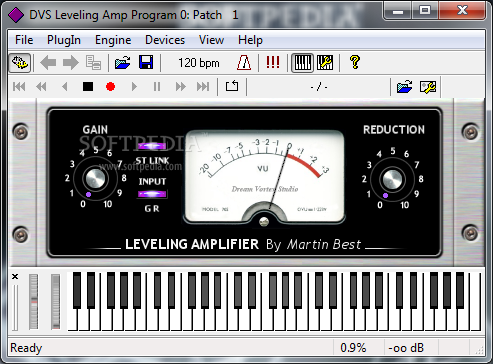Toggle the loop playback icon
The width and height of the screenshot is (493, 364).
coord(232,86)
